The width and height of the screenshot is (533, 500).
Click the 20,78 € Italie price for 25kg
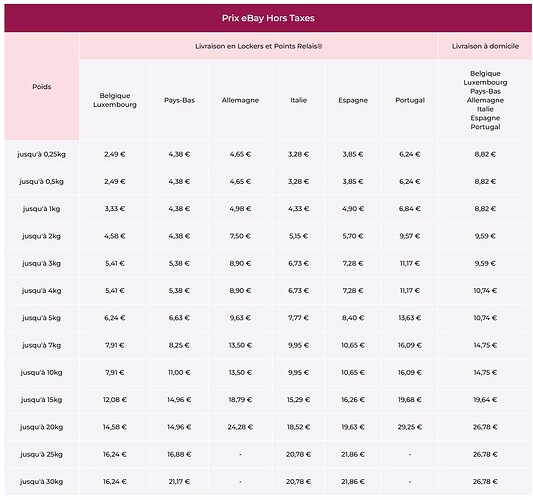pyautogui.click(x=298, y=454)
